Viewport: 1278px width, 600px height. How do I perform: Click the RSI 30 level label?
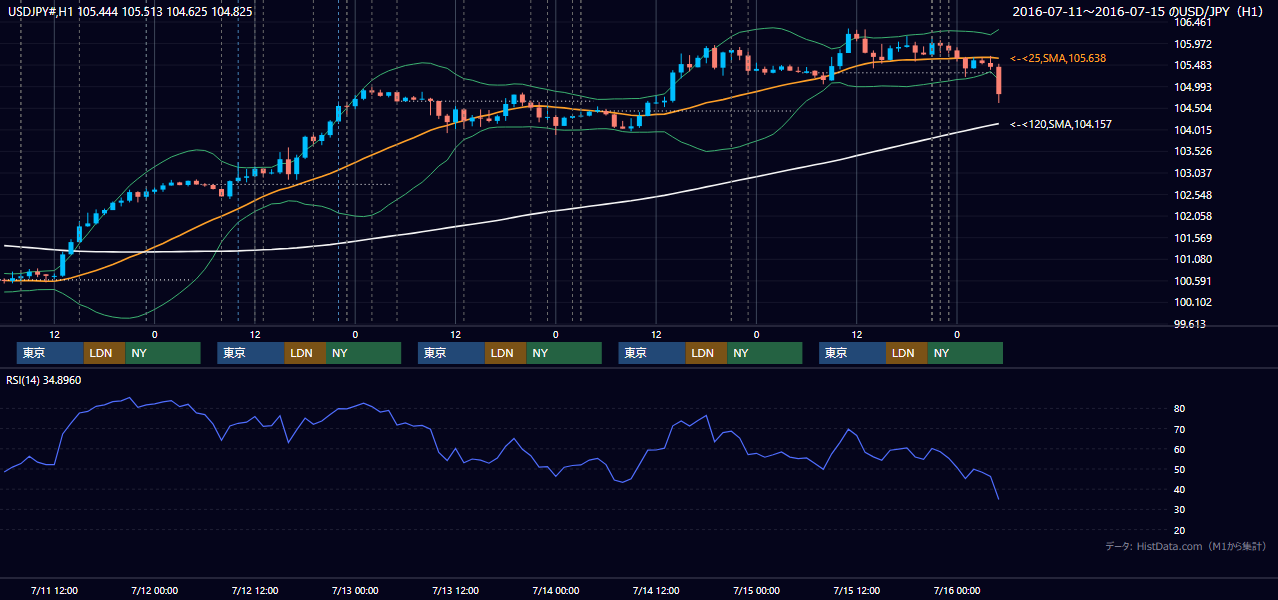pyautogui.click(x=1180, y=510)
